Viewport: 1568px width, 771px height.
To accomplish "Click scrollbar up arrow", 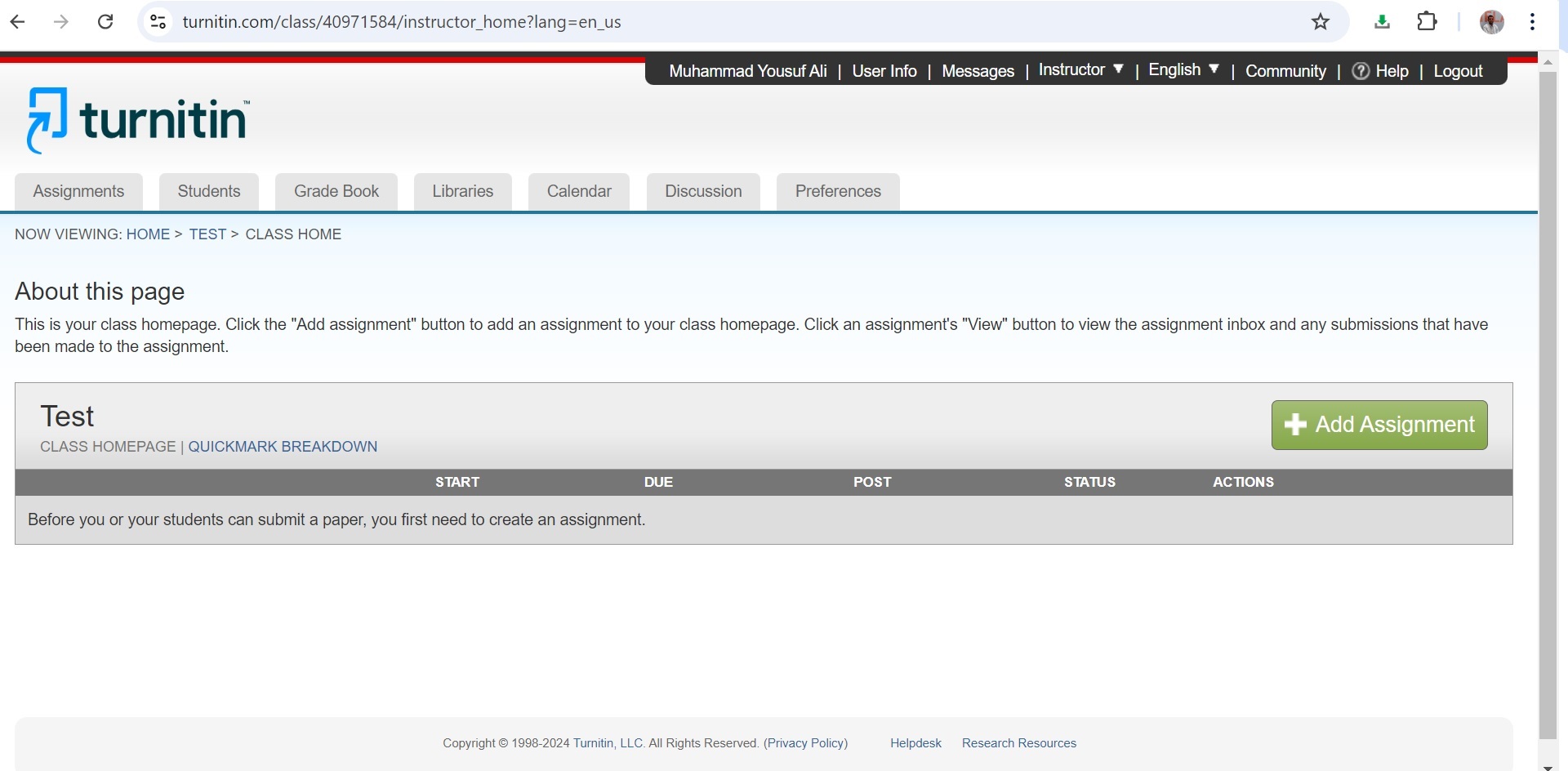I will (x=1548, y=62).
